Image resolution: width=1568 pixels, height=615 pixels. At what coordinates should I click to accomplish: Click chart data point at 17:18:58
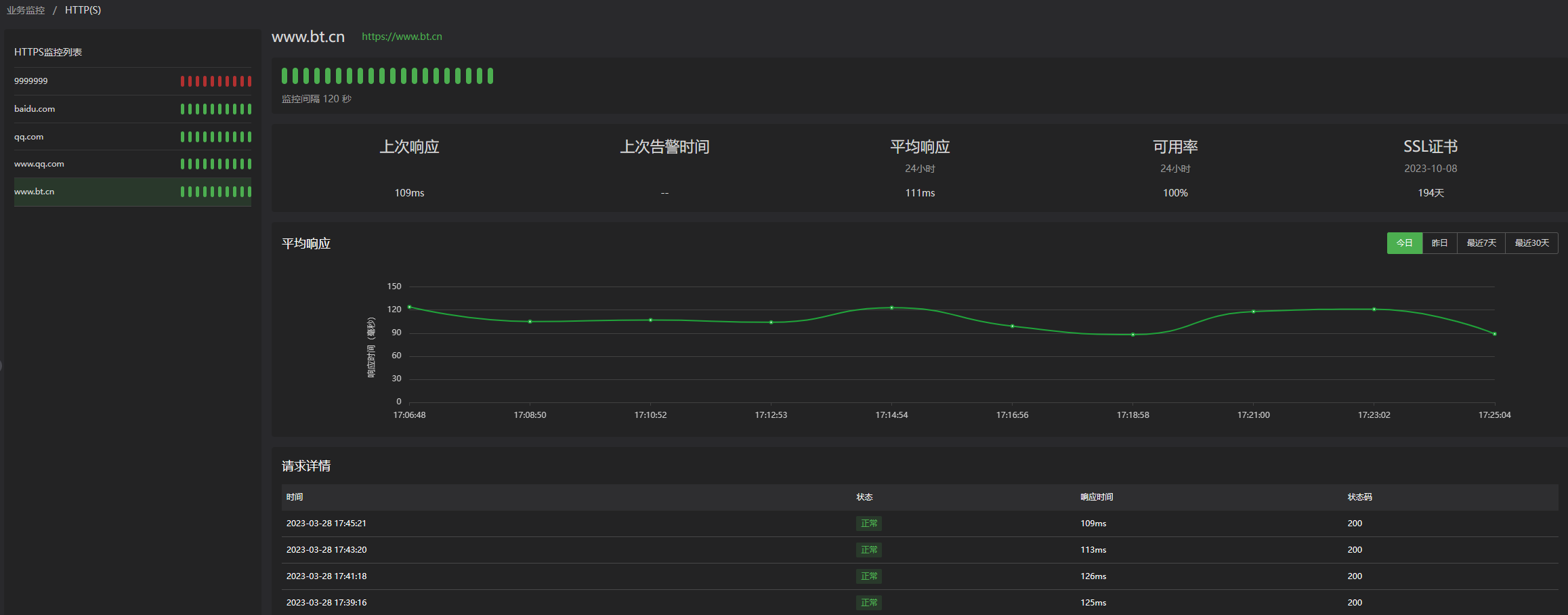(x=1132, y=335)
